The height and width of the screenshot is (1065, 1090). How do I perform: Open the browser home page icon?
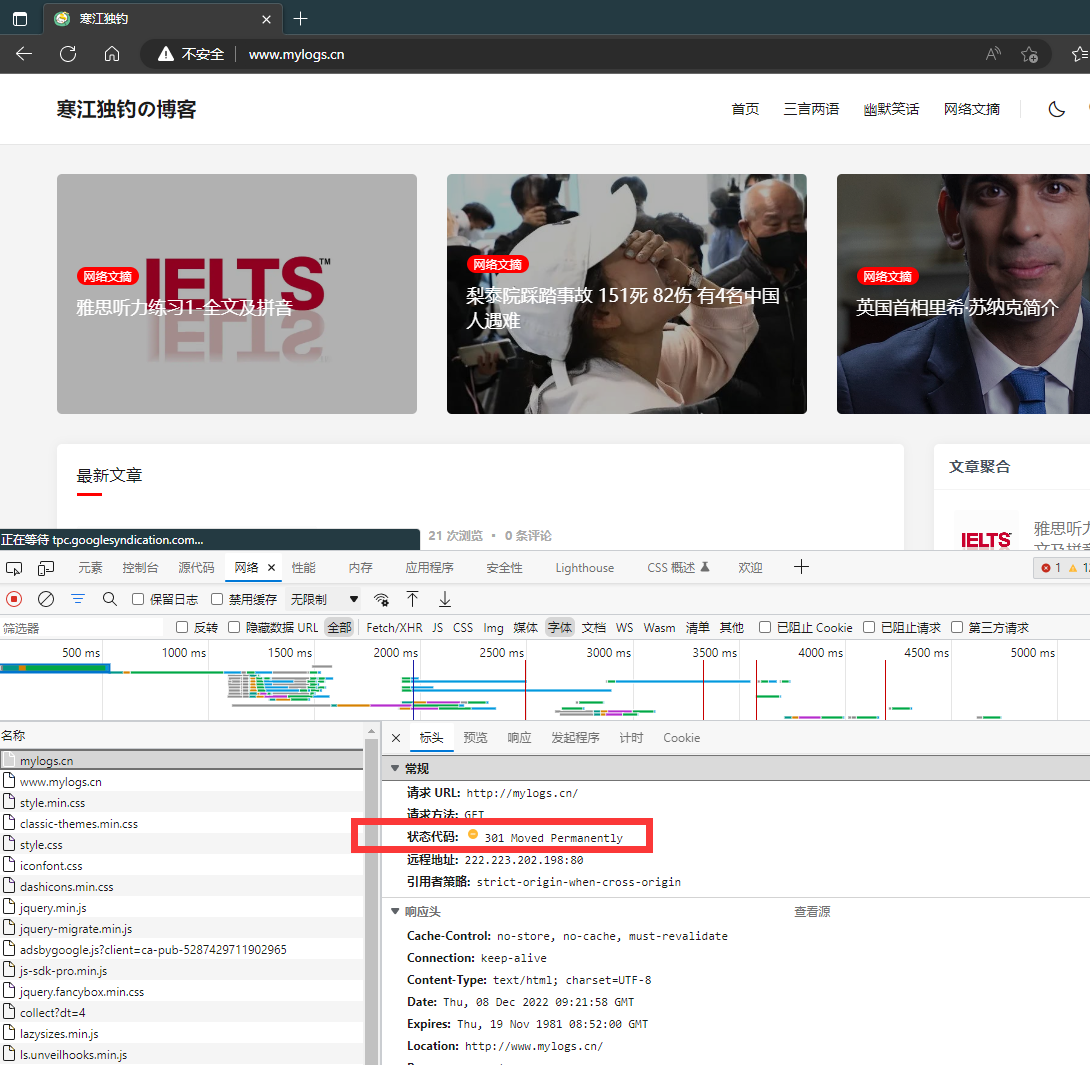[112, 54]
